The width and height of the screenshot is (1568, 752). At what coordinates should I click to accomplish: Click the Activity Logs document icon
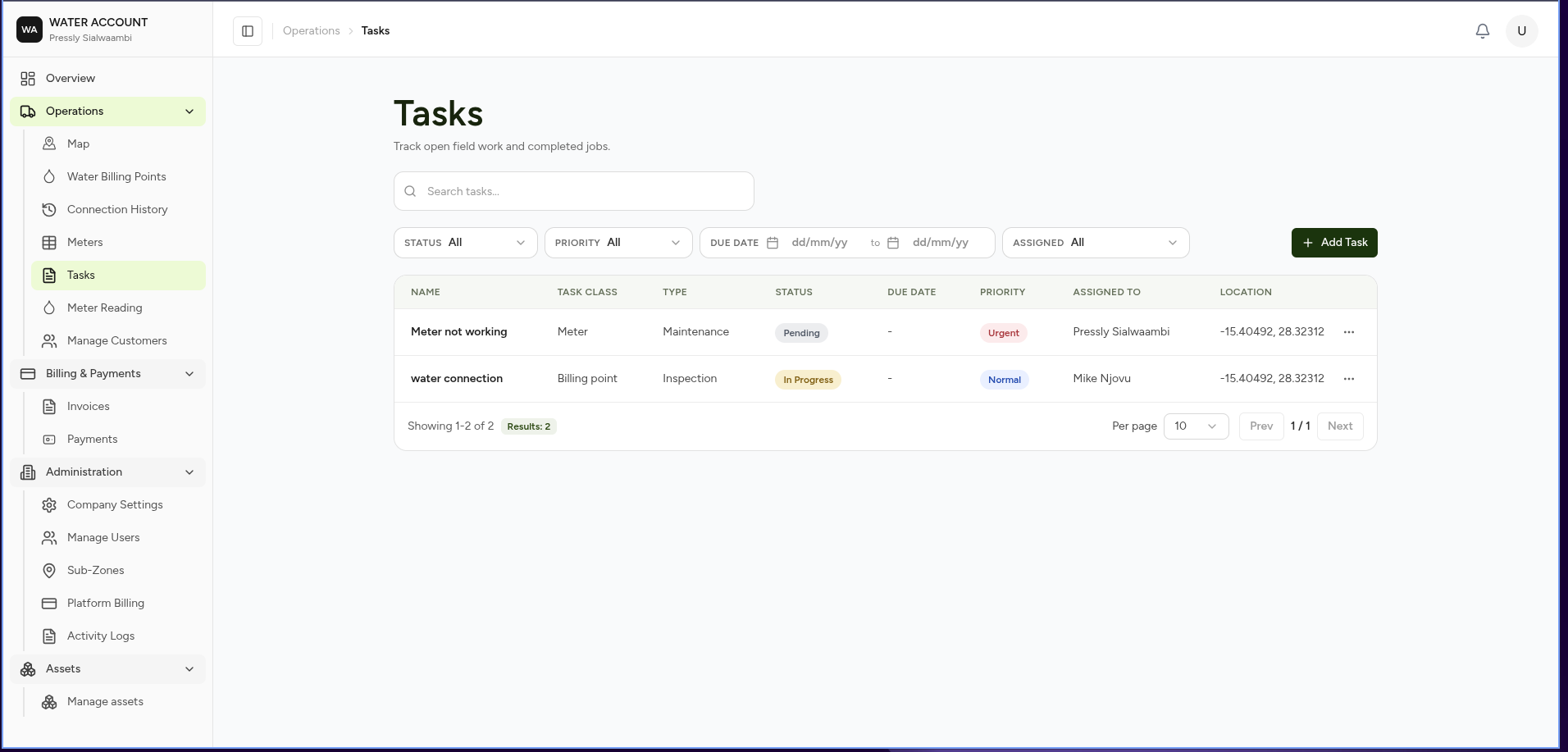point(49,636)
